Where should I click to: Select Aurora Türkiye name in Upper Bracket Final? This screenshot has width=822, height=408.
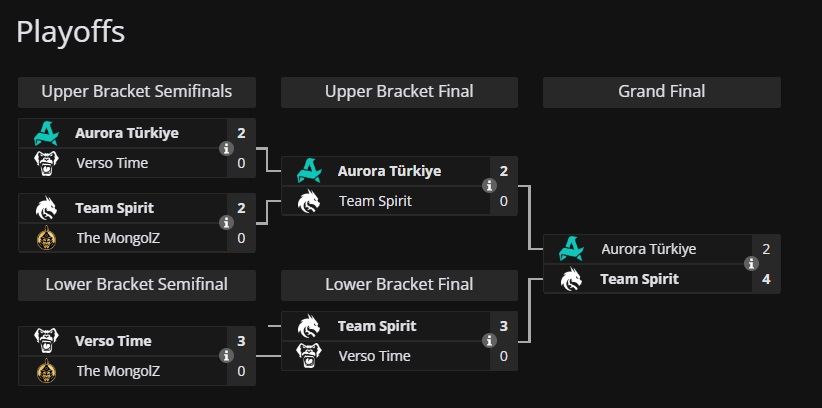pyautogui.click(x=389, y=171)
